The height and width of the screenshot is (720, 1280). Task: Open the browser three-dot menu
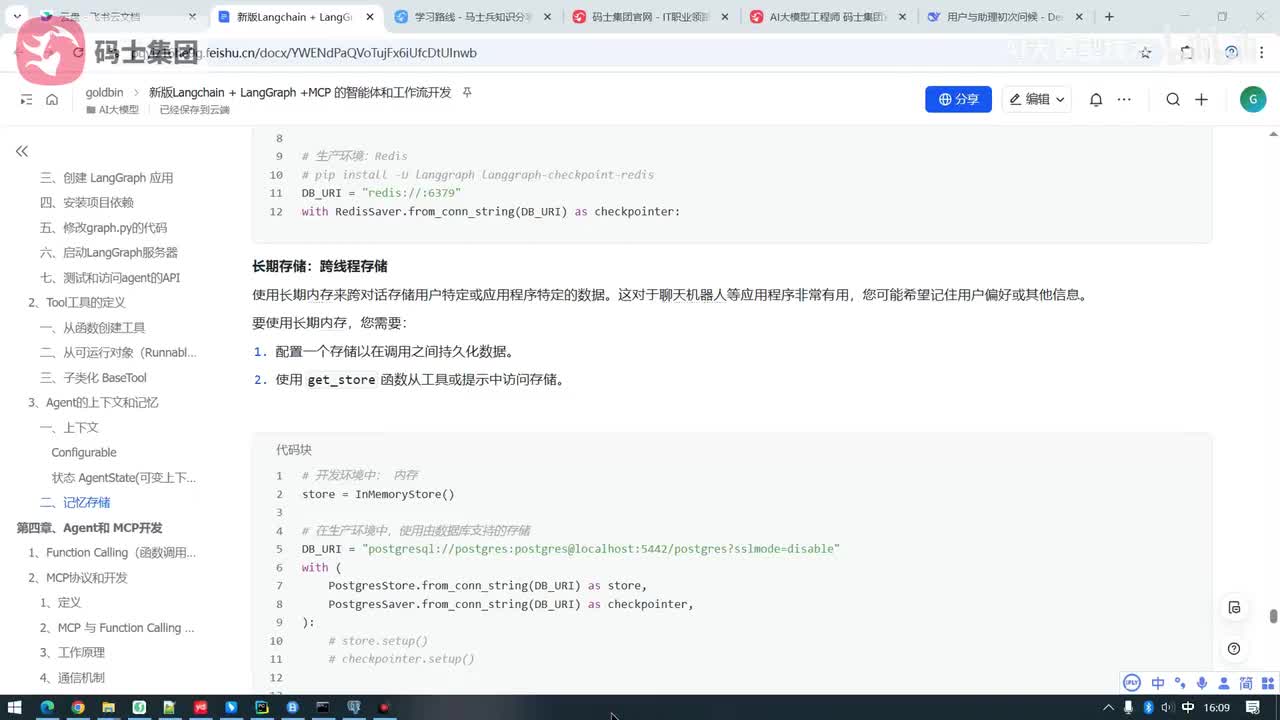[x=1262, y=53]
